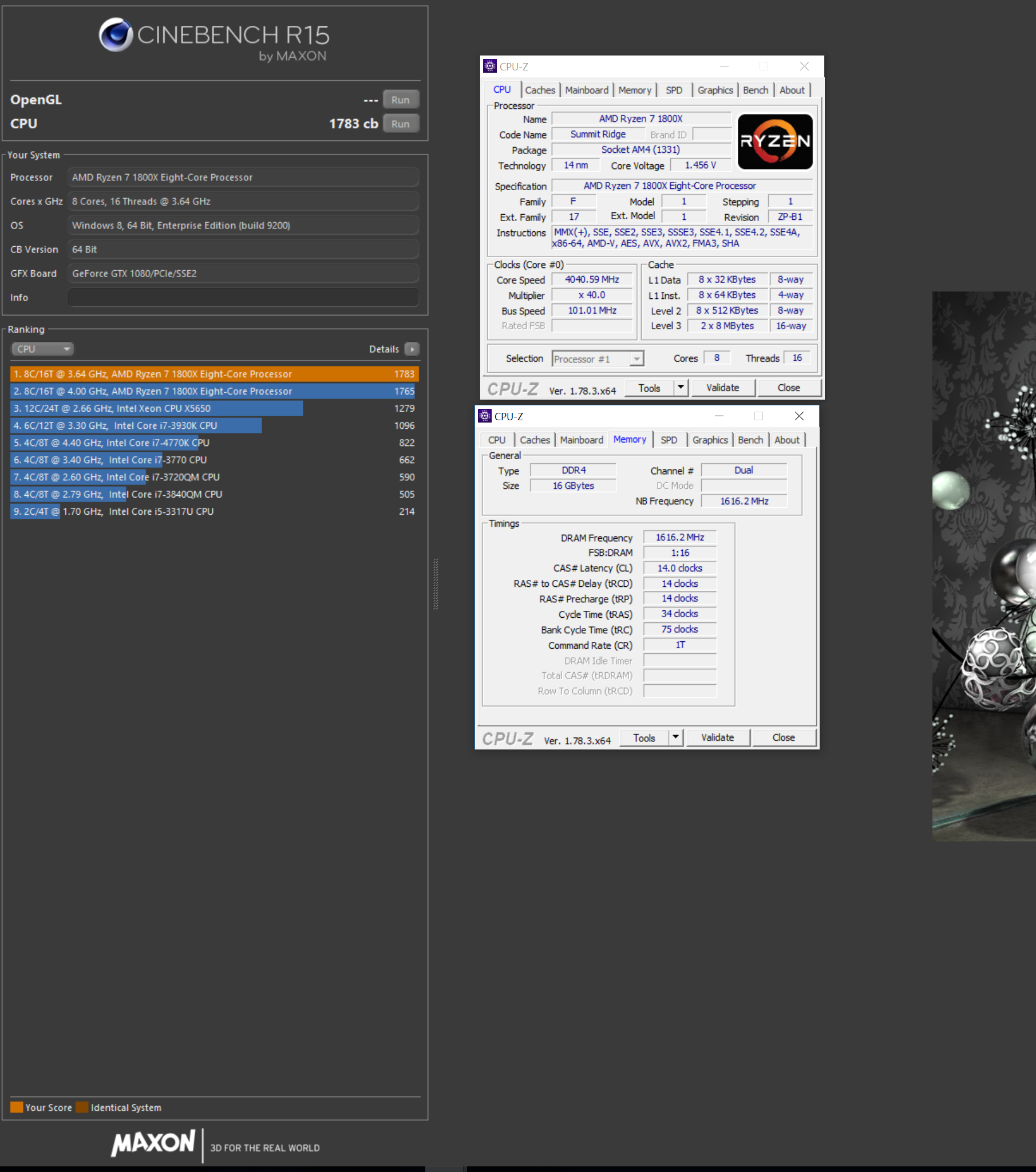The width and height of the screenshot is (1036, 1172).
Task: Click the rendered ornaments scene preview
Action: tap(984, 566)
